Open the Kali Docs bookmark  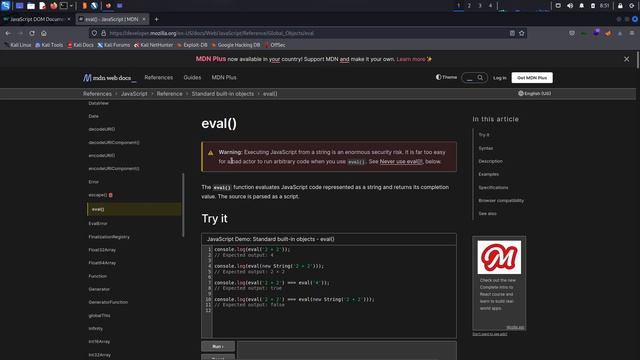80,45
